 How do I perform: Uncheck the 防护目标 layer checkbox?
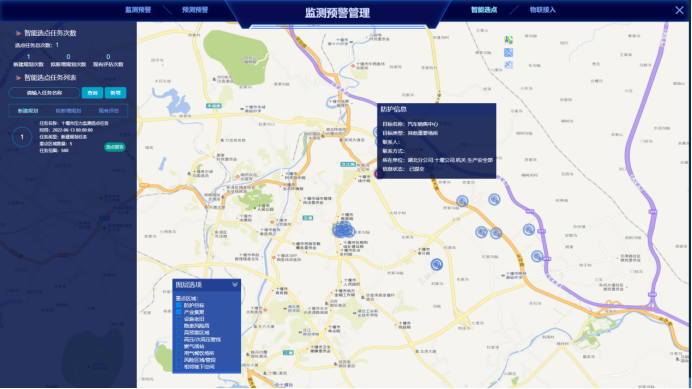click(179, 305)
